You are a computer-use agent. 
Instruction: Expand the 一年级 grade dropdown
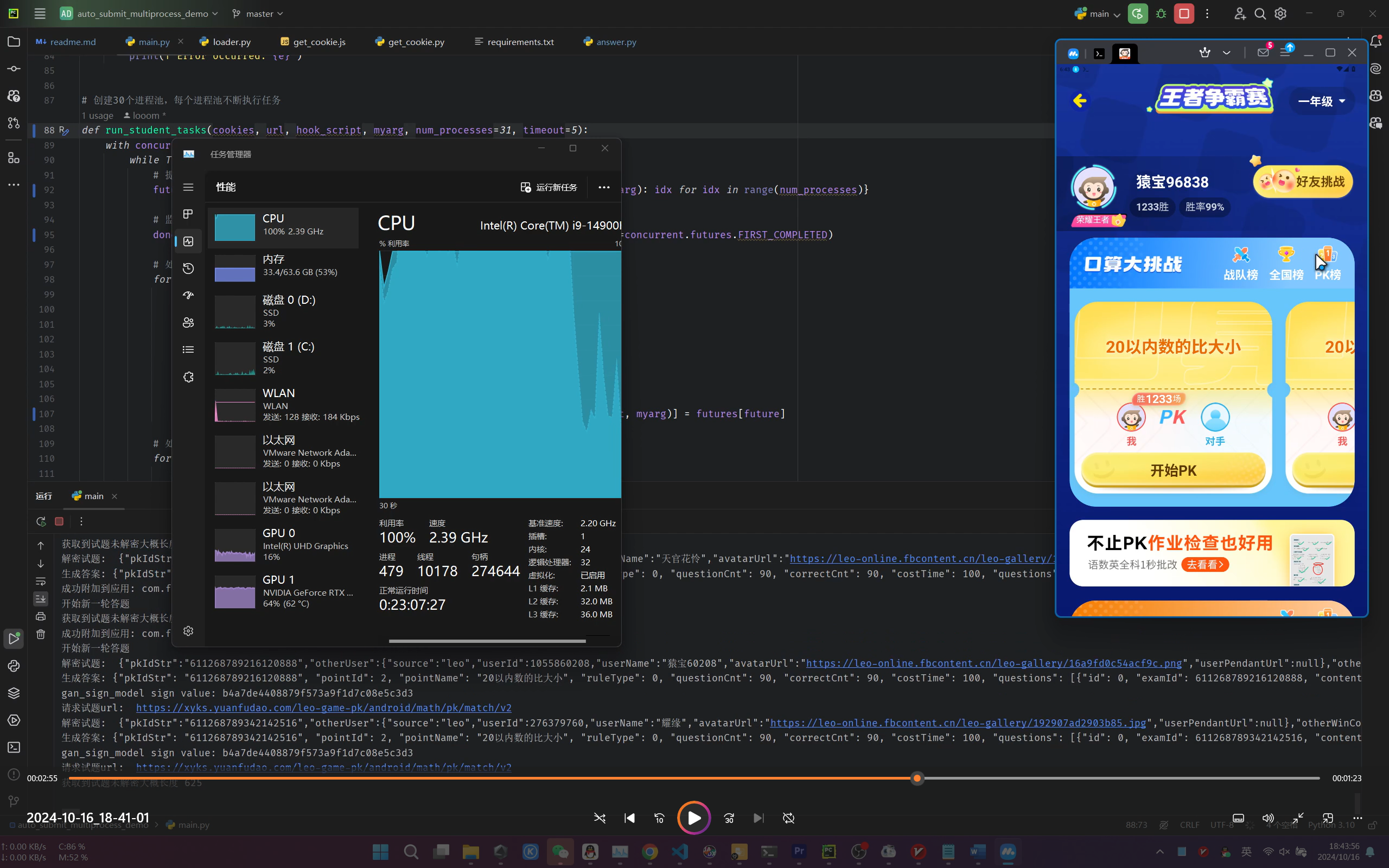[x=1322, y=101]
